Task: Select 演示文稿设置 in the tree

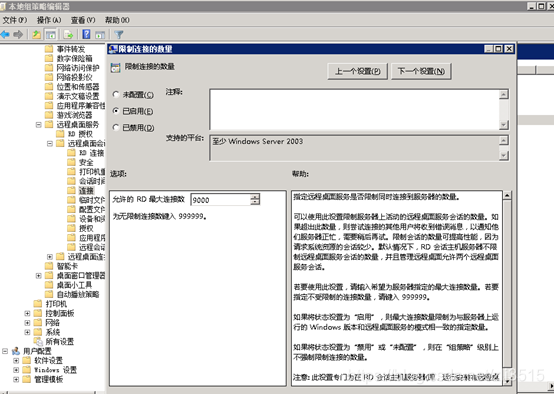Action: (78, 96)
